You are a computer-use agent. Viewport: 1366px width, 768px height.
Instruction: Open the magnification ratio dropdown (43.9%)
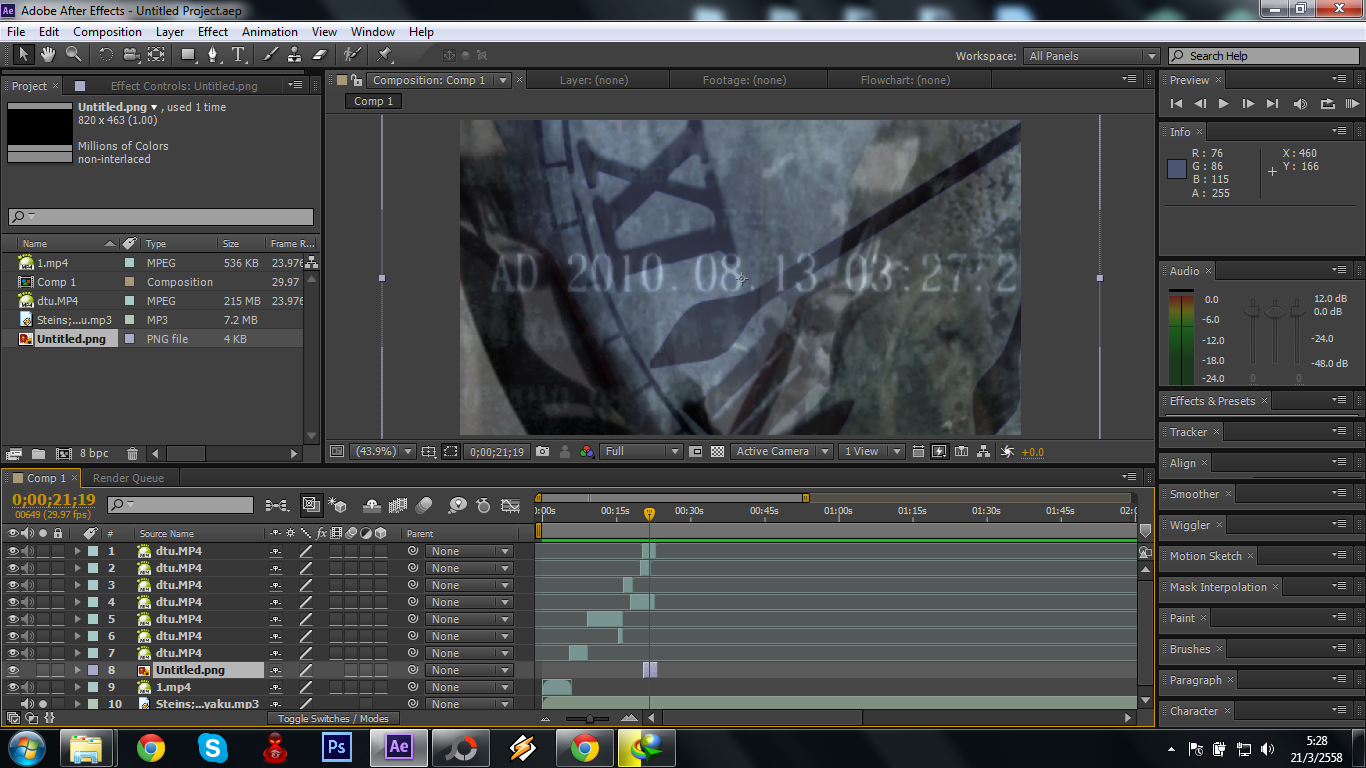coord(382,452)
